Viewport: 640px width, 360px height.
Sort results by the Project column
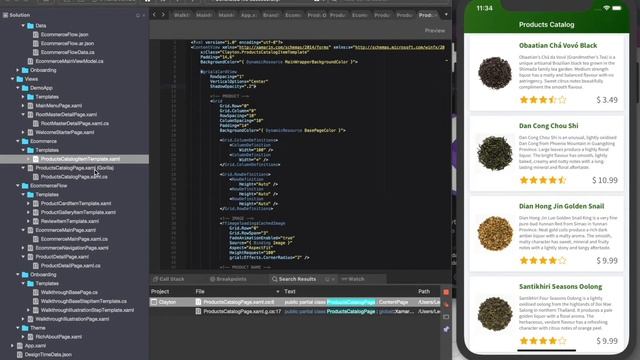tap(160, 291)
